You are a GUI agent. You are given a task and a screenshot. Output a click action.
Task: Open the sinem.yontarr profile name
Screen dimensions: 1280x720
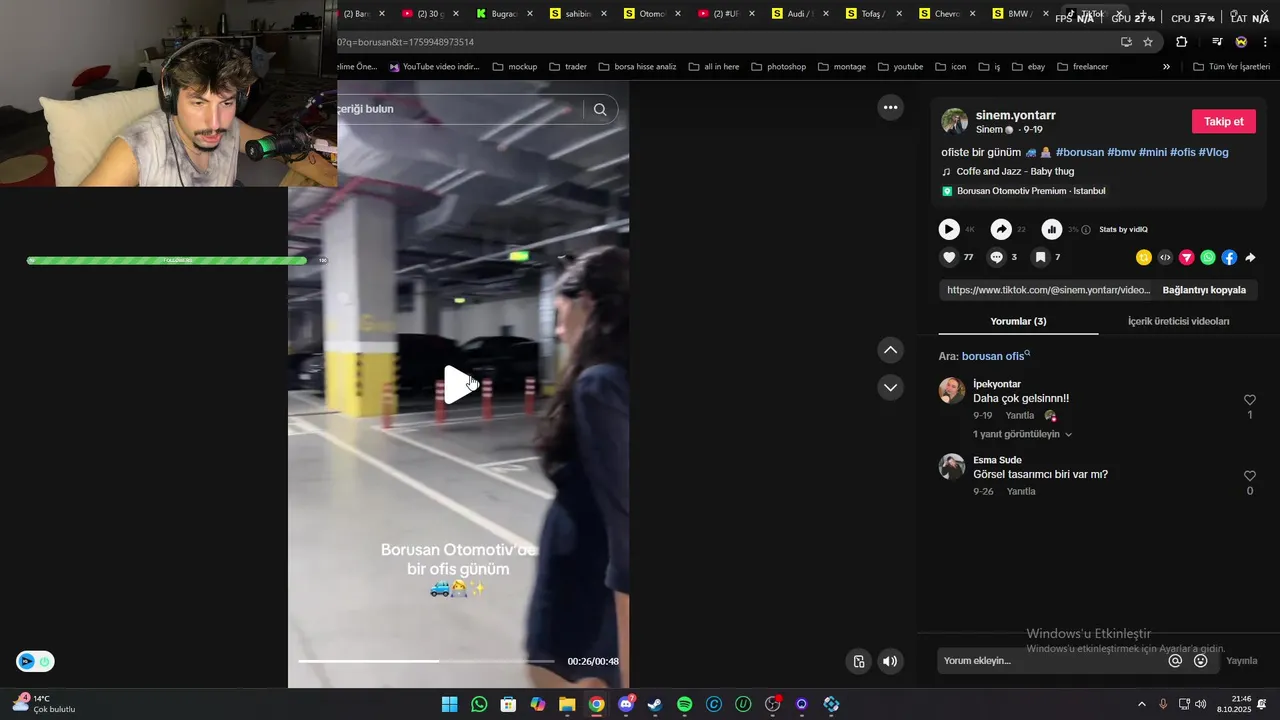coord(1015,115)
